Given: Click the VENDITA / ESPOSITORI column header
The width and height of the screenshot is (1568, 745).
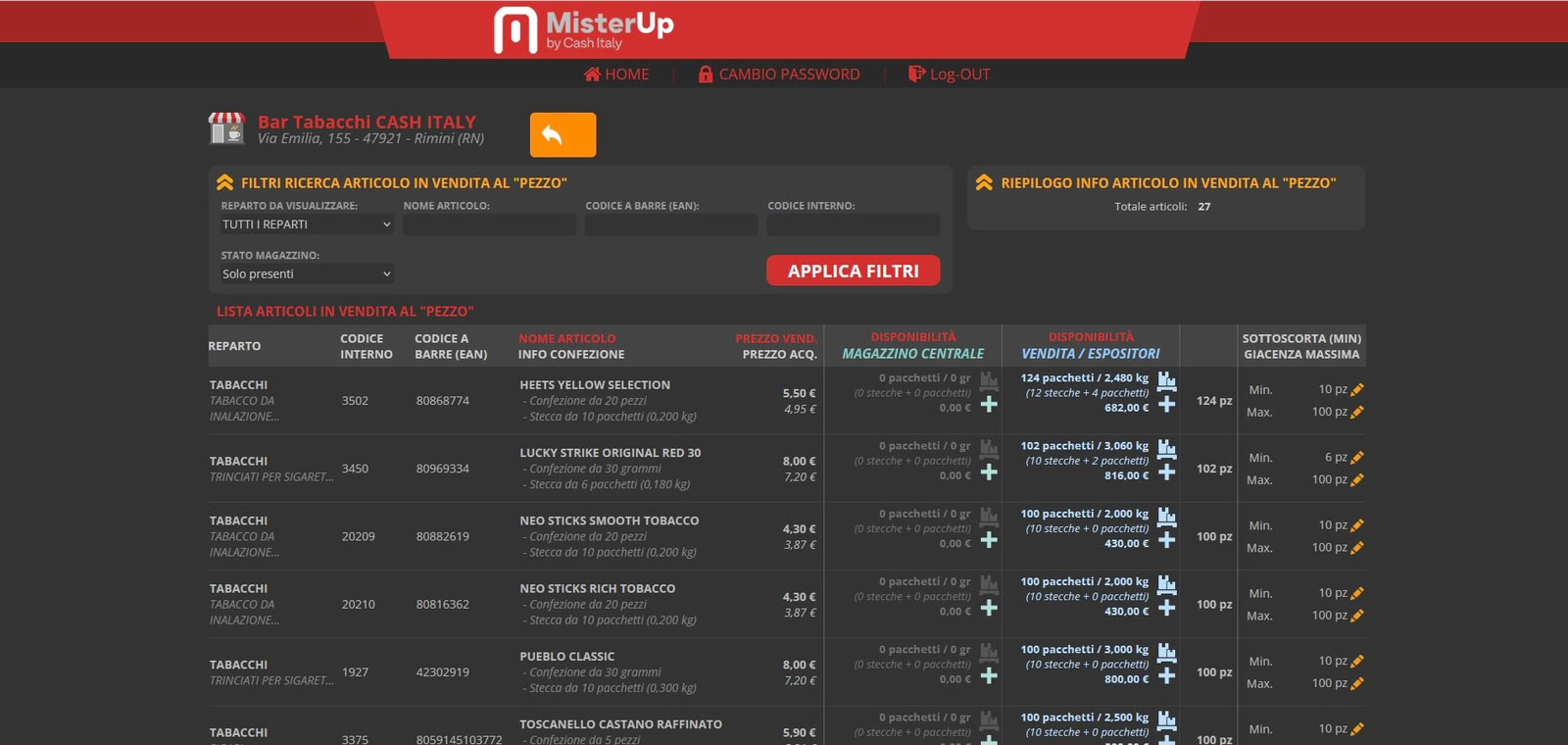Looking at the screenshot, I should (x=1091, y=354).
